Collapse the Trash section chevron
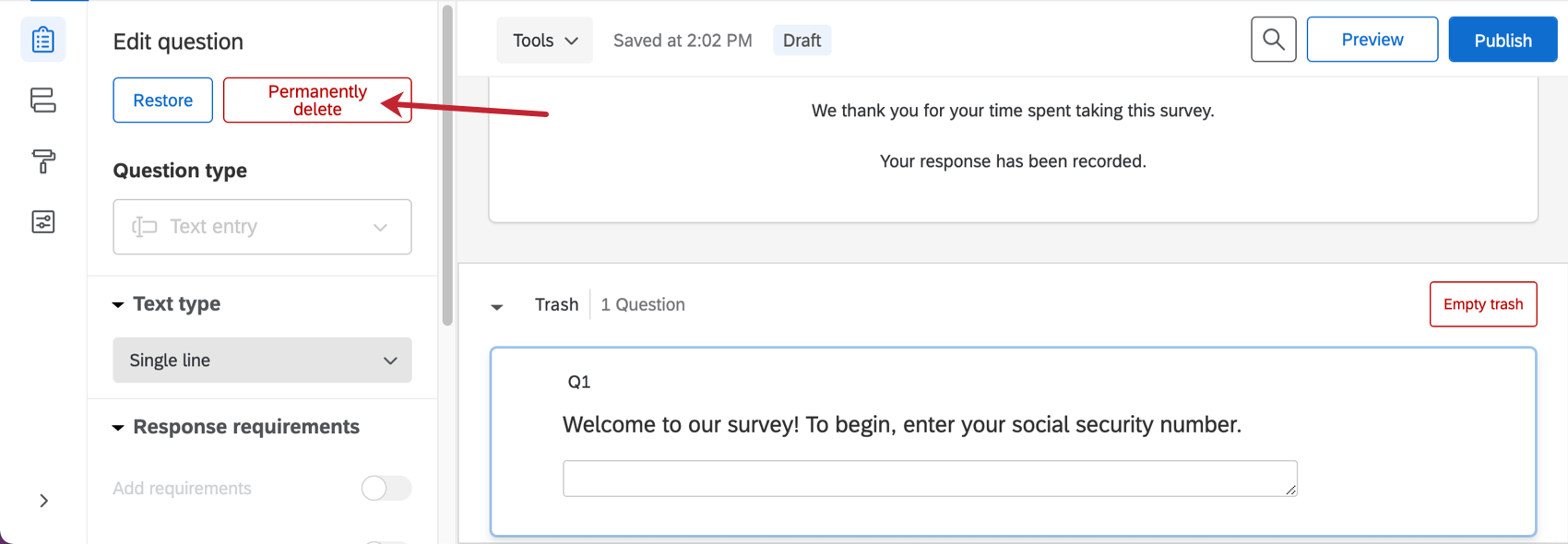 497,305
